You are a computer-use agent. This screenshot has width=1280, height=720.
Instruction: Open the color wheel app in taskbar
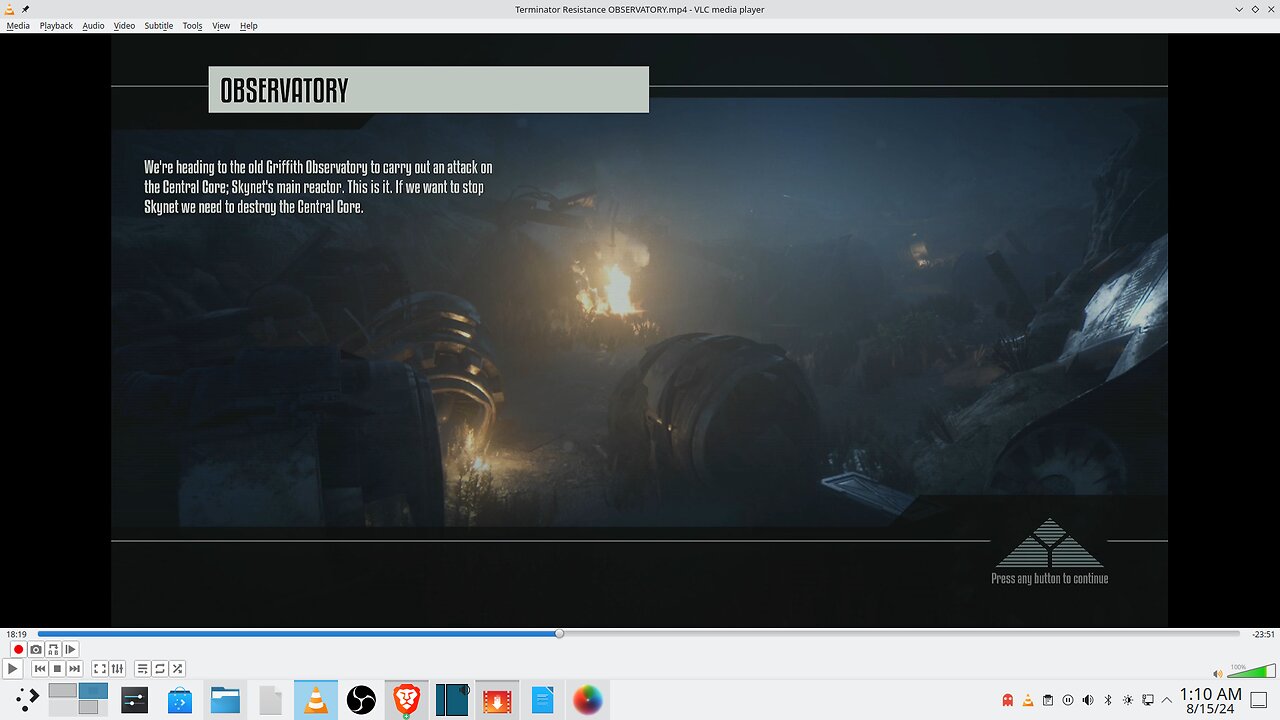pos(588,699)
